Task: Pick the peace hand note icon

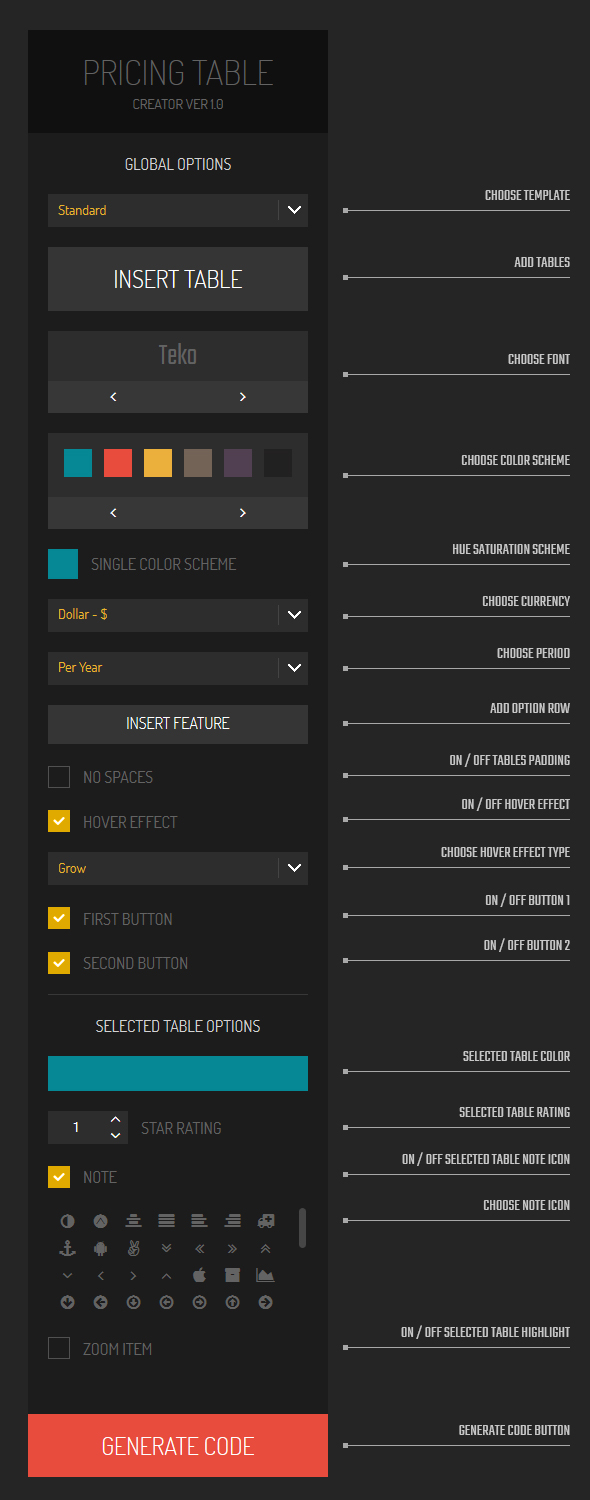Action: point(133,1247)
